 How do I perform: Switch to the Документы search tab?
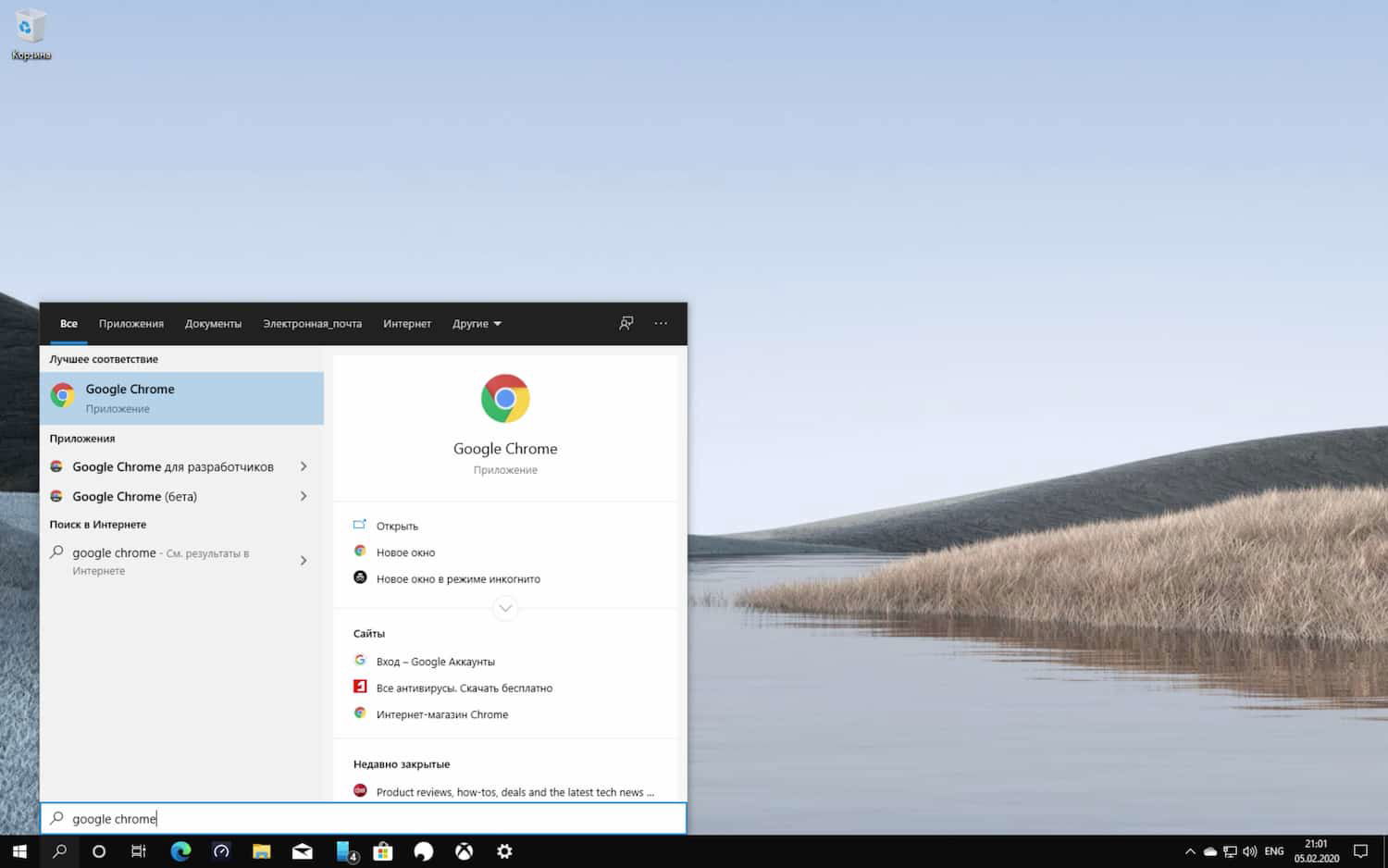click(x=213, y=323)
